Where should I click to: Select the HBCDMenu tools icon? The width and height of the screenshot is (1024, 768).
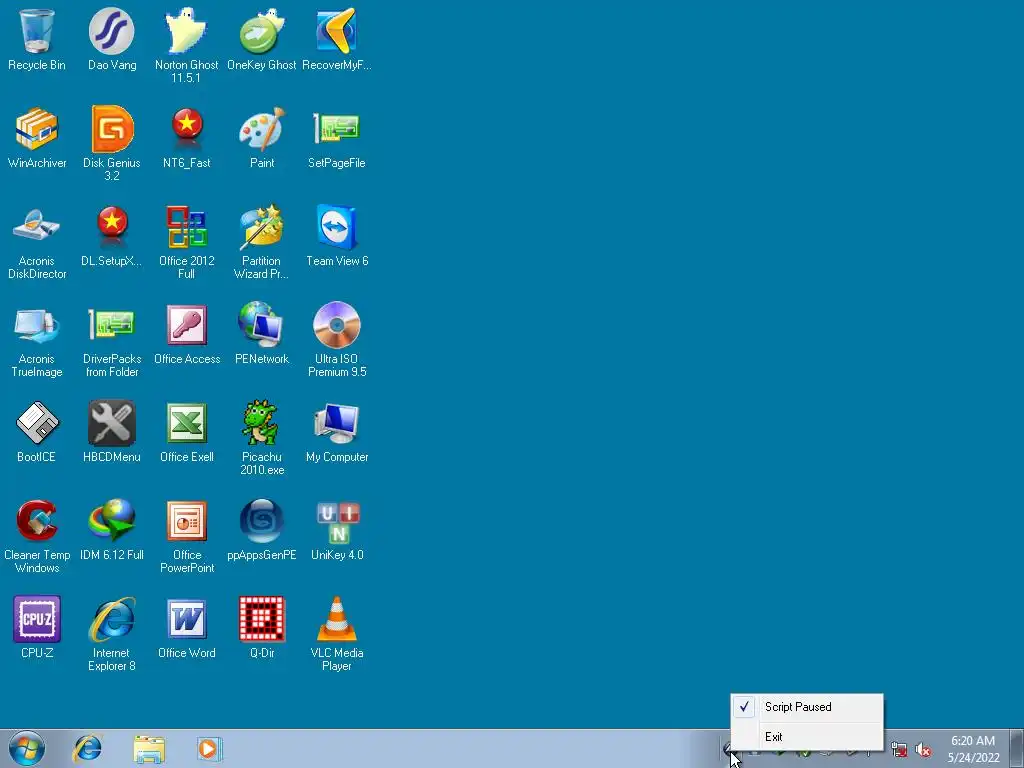tap(112, 423)
